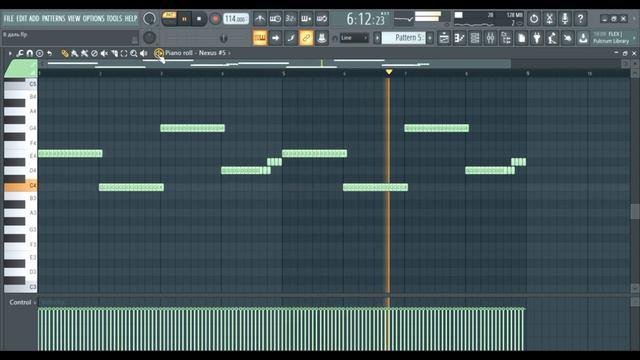The image size is (640, 360).
Task: Click the tempo field showing 114
Action: click(x=236, y=19)
